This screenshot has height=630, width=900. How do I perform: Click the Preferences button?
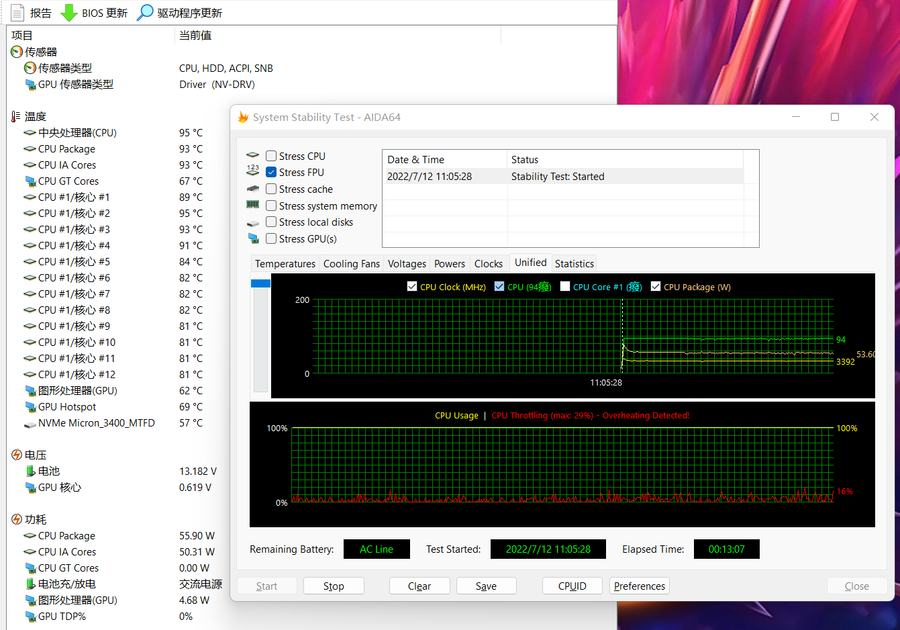tap(639, 586)
